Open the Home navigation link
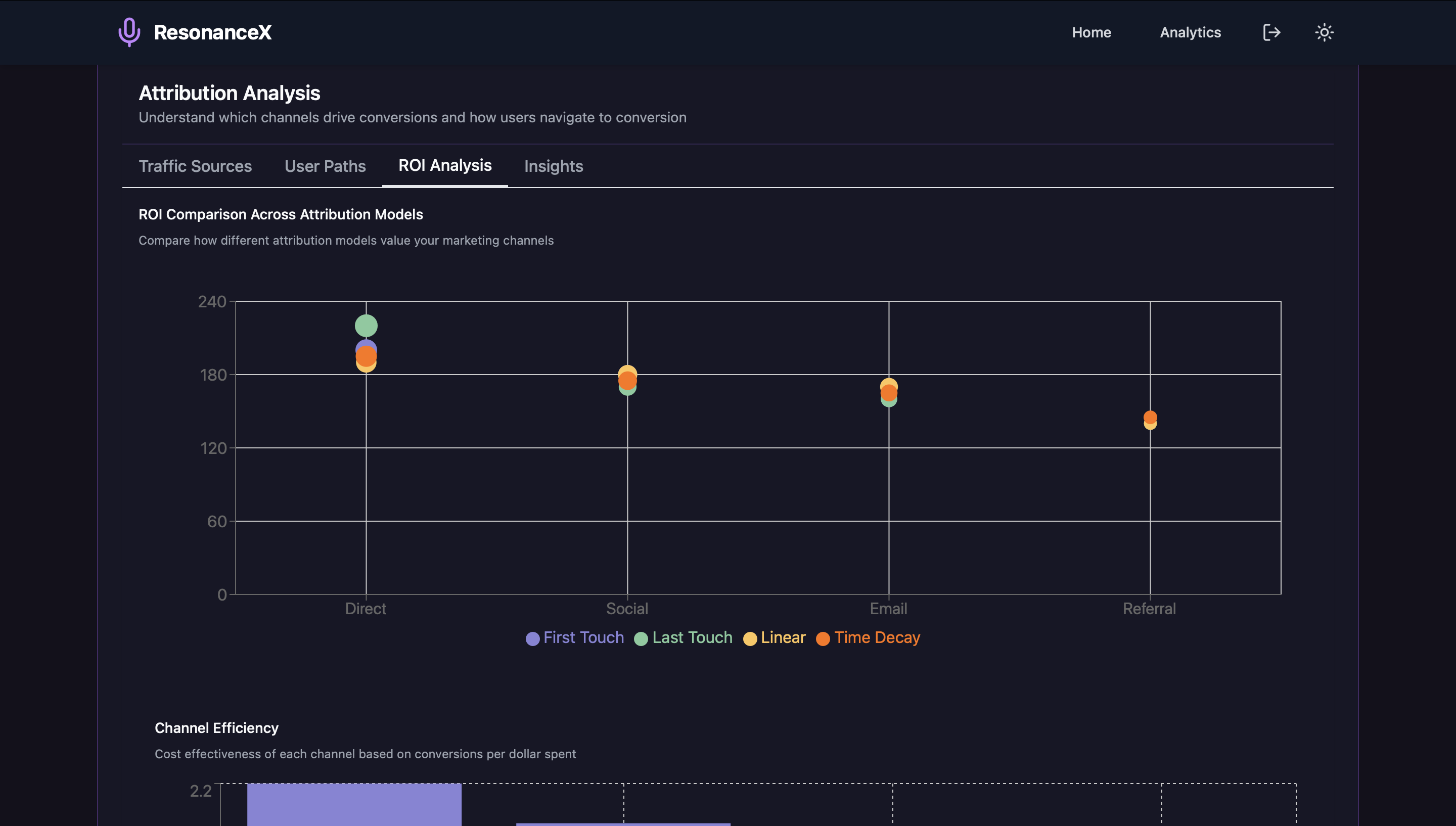 point(1091,32)
